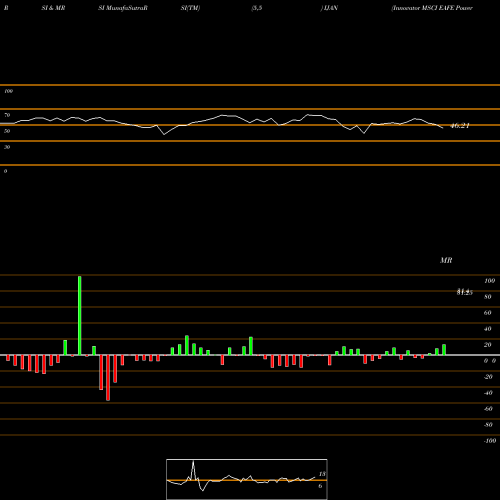
Task: Click the RSI axis label 30
Action: [x=7, y=147]
